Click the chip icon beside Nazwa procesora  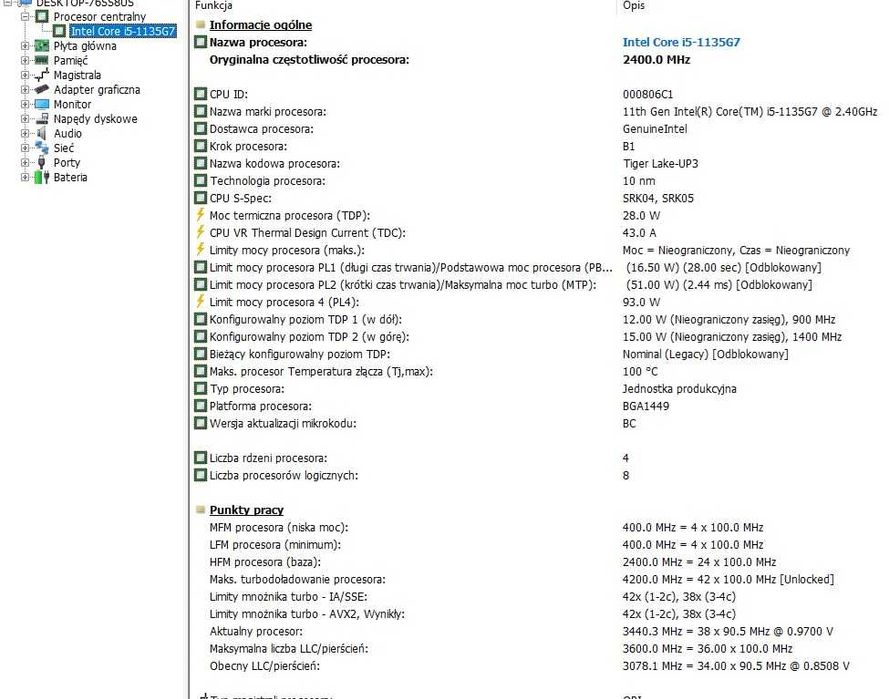click(x=200, y=42)
